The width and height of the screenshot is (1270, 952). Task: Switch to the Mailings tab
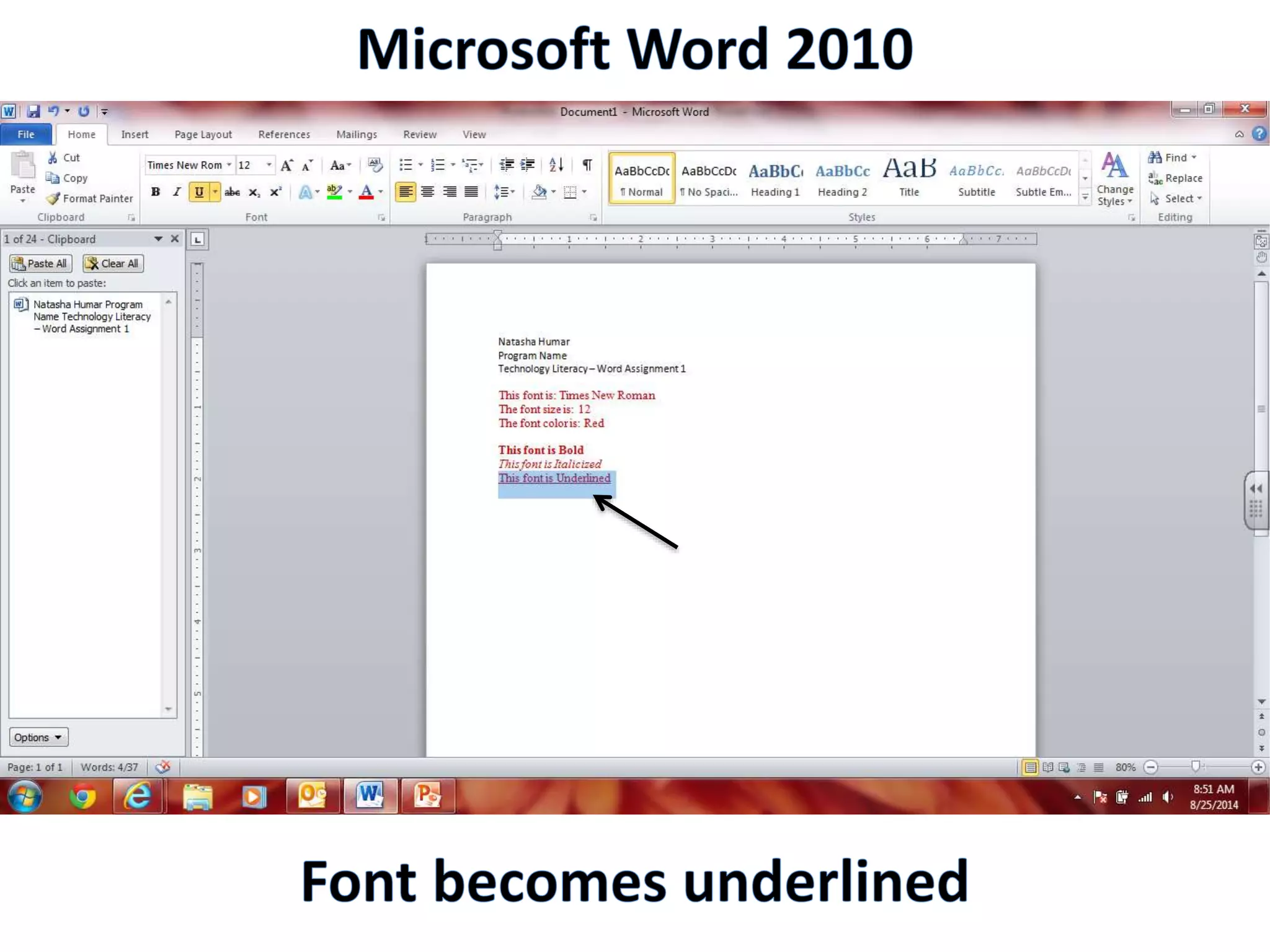(x=357, y=134)
